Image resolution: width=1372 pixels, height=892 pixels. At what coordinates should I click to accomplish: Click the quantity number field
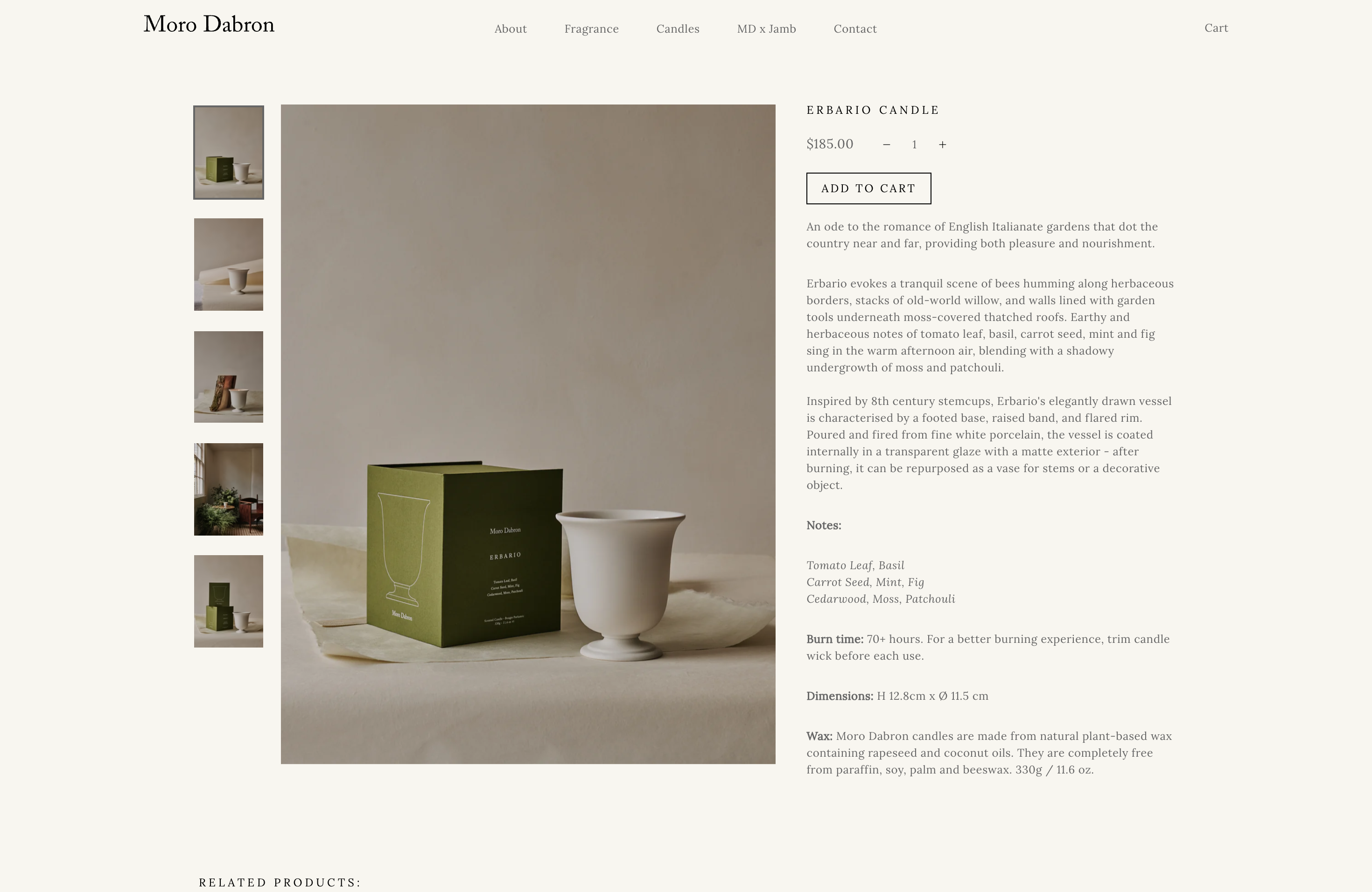[x=914, y=145]
